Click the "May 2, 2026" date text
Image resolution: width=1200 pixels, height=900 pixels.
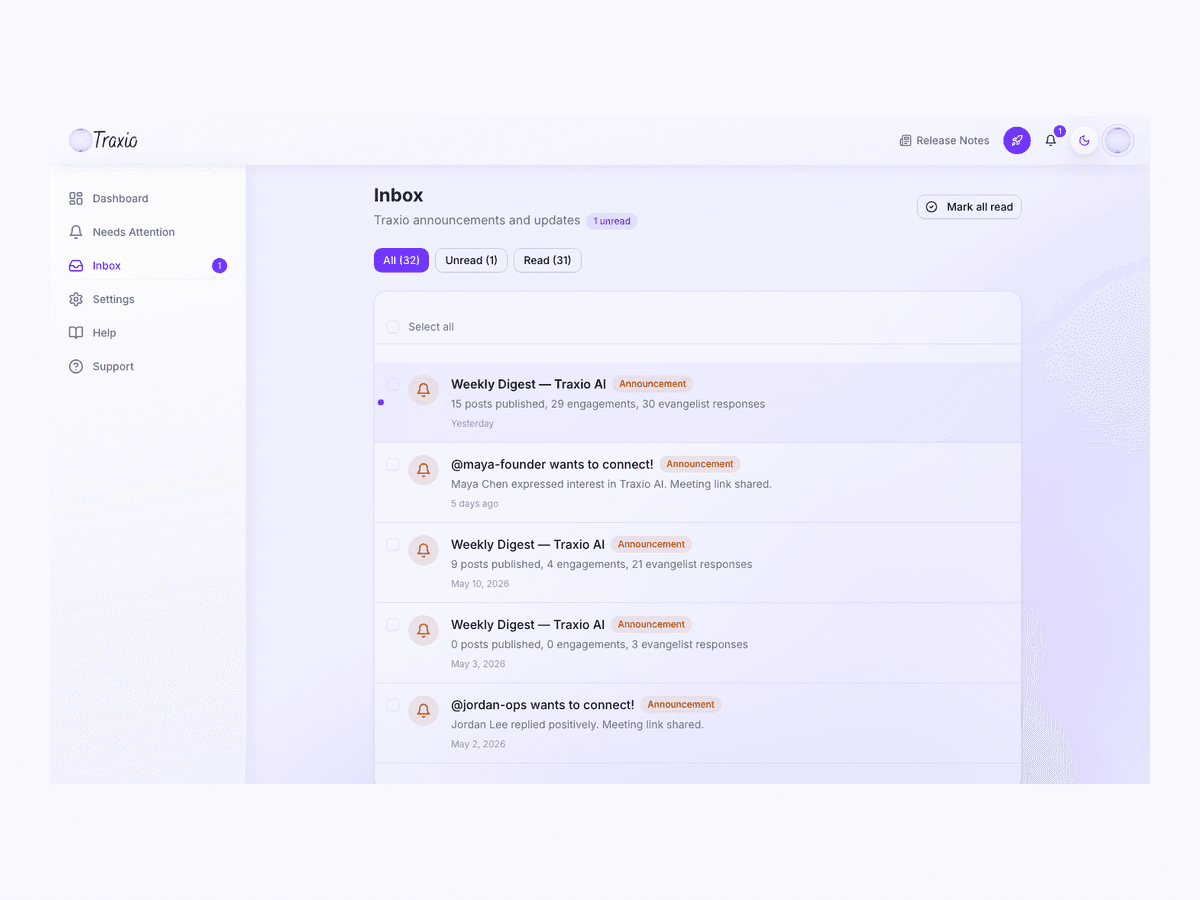click(x=478, y=744)
